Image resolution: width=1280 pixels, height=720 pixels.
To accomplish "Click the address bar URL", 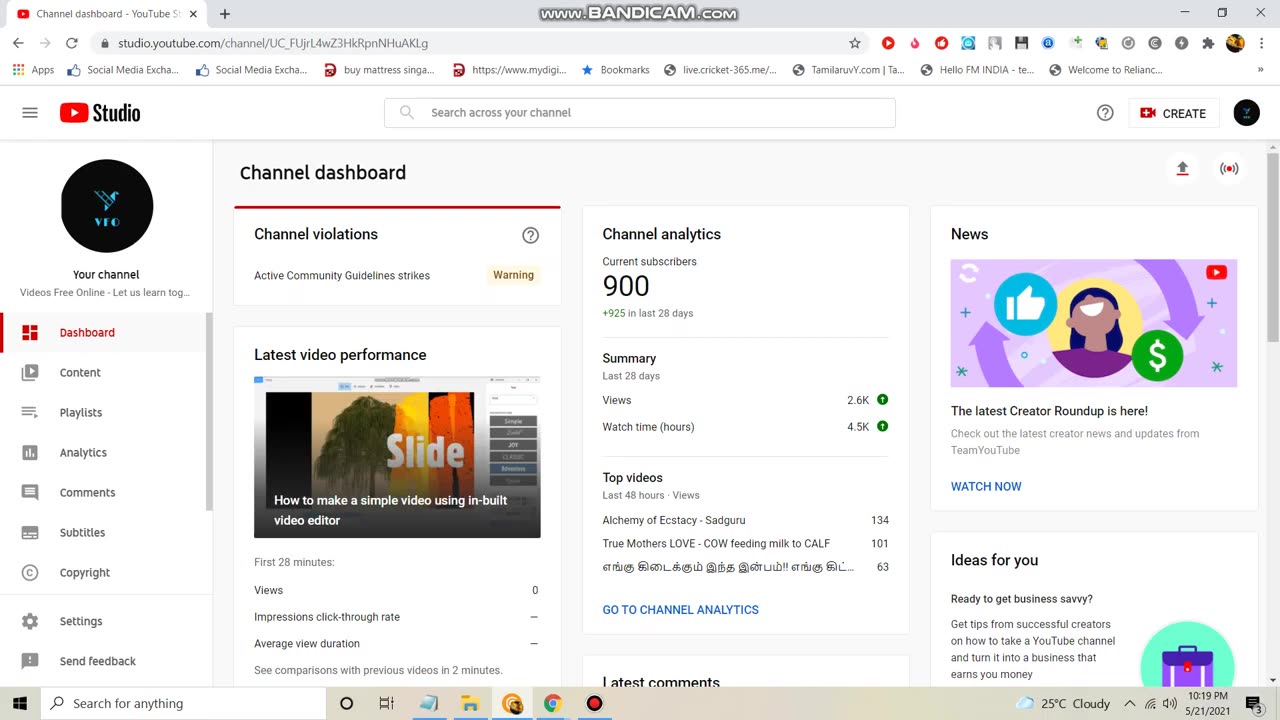I will 273,44.
